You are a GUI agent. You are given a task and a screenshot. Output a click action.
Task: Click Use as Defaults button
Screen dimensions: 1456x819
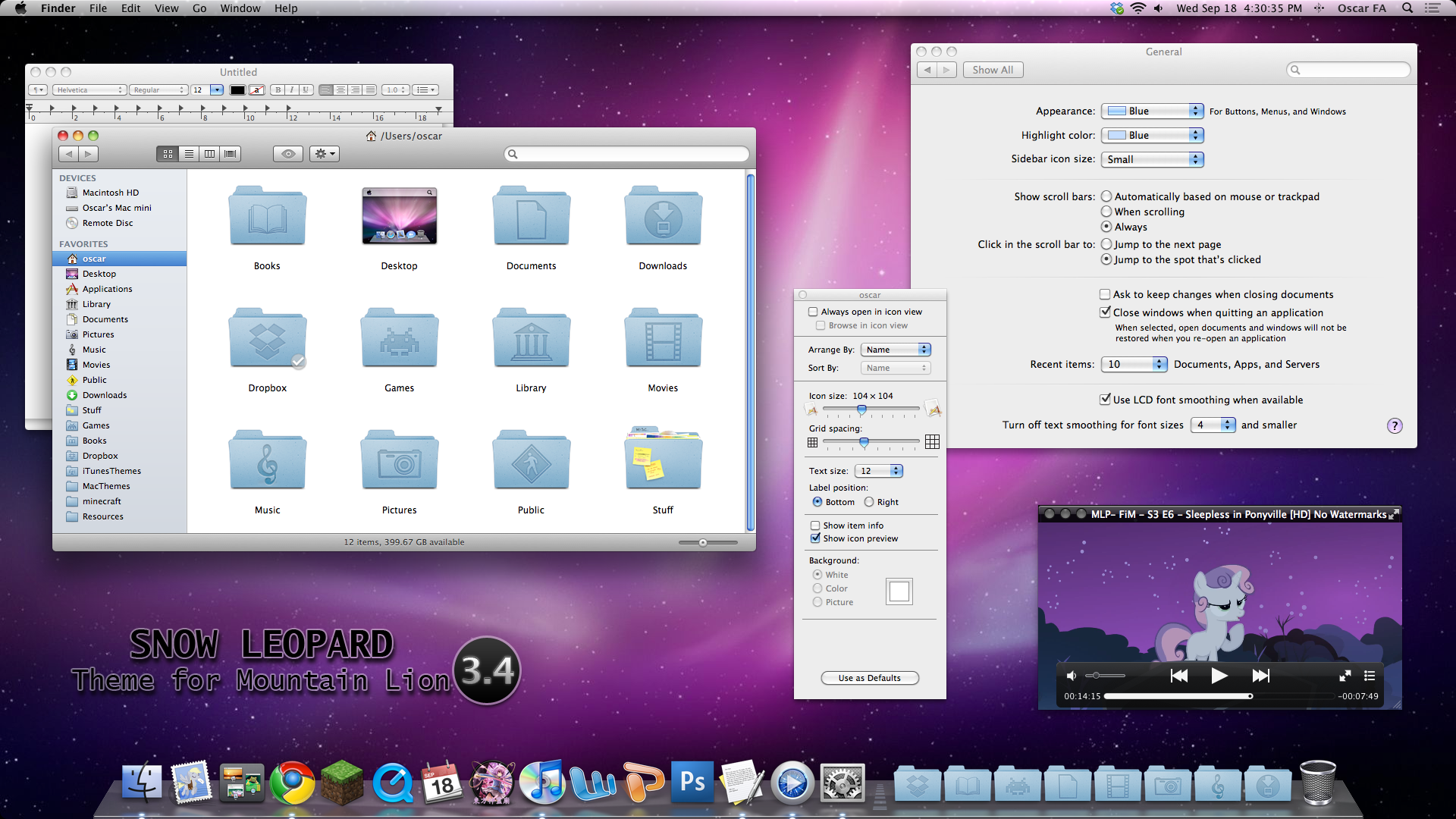pyautogui.click(x=868, y=678)
